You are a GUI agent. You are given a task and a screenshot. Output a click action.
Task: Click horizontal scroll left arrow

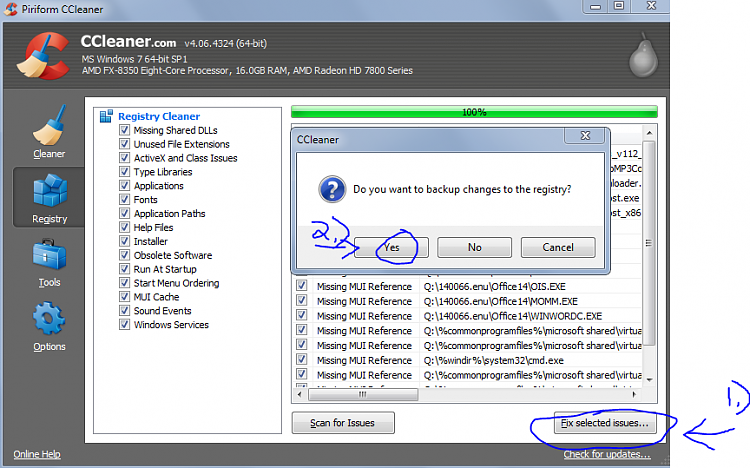[300, 395]
